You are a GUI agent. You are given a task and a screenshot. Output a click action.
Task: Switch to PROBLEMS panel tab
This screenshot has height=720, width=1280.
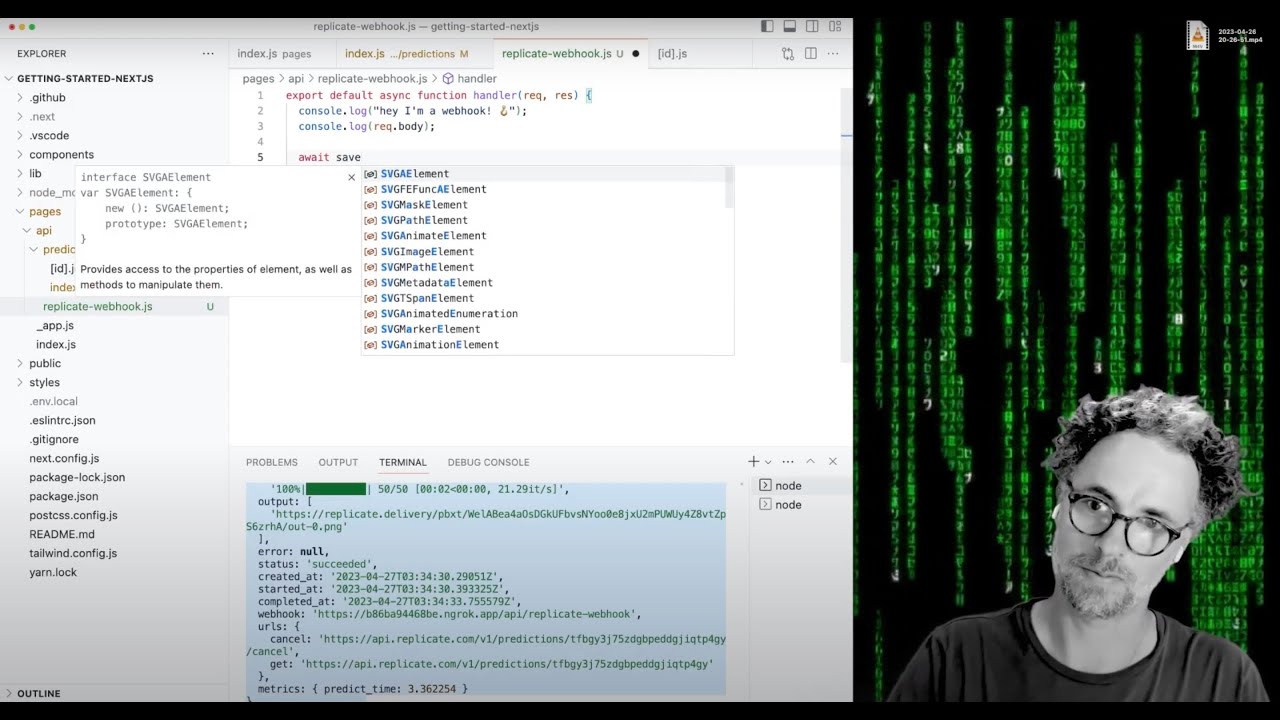(272, 462)
